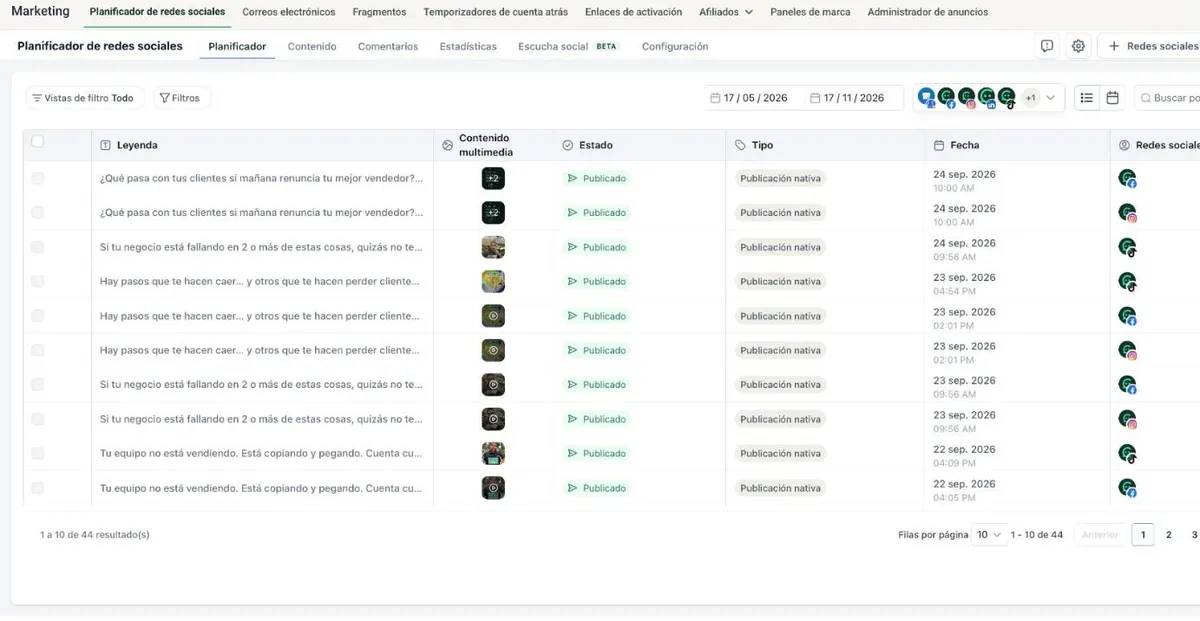
Task: Open Administrador de anuncios
Action: tap(928, 12)
